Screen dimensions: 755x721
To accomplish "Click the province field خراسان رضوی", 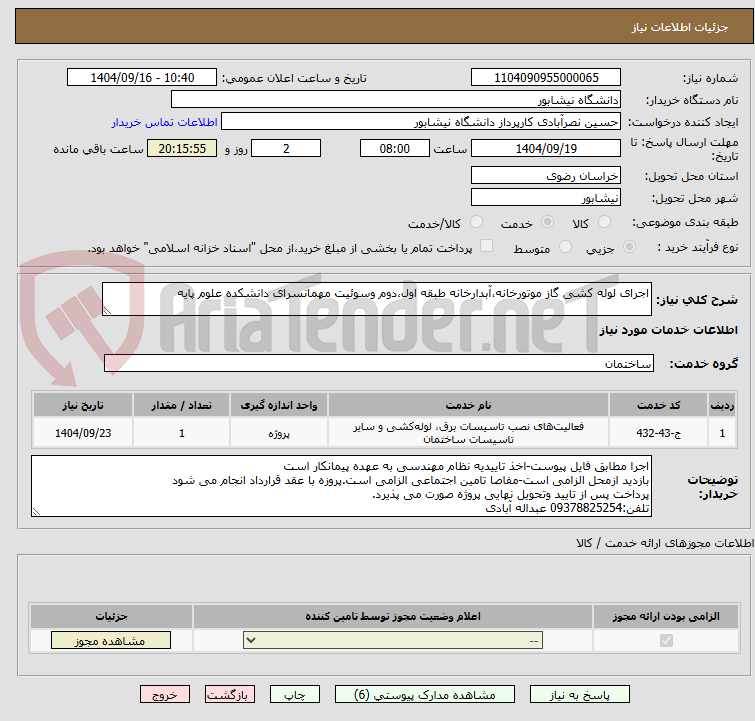I will tap(546, 175).
